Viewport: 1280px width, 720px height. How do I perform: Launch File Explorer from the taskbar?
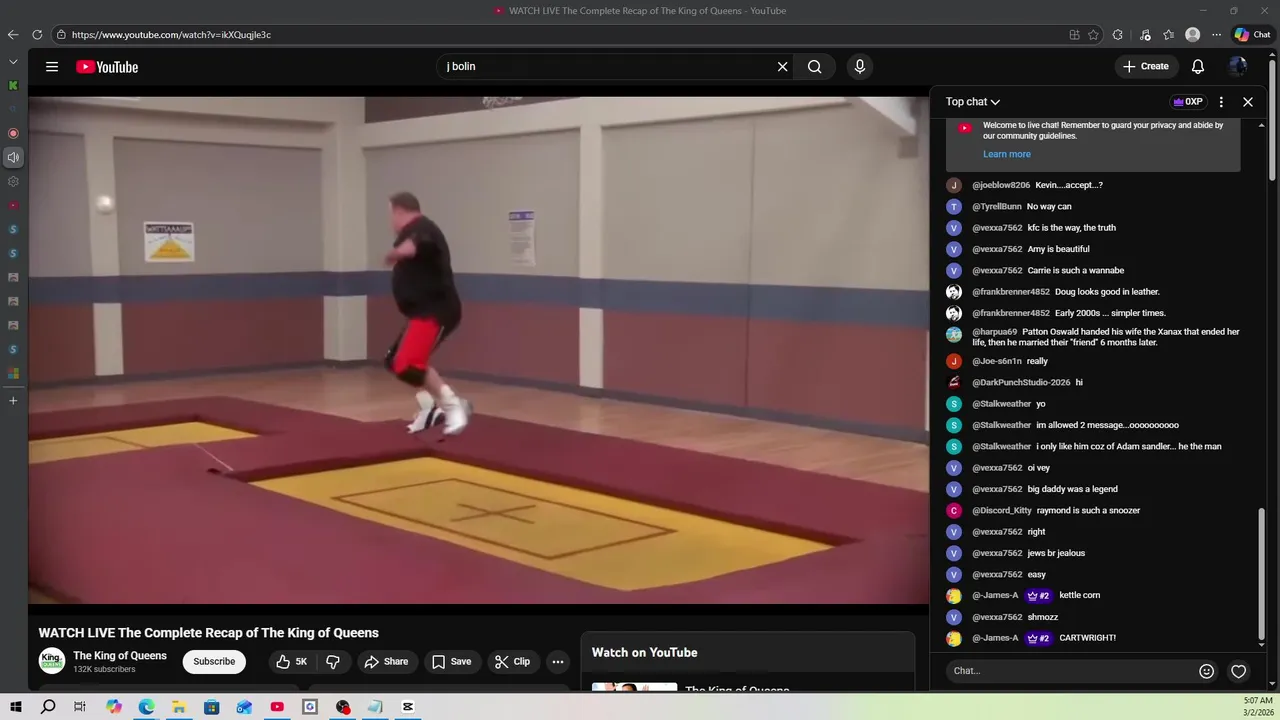[x=179, y=707]
